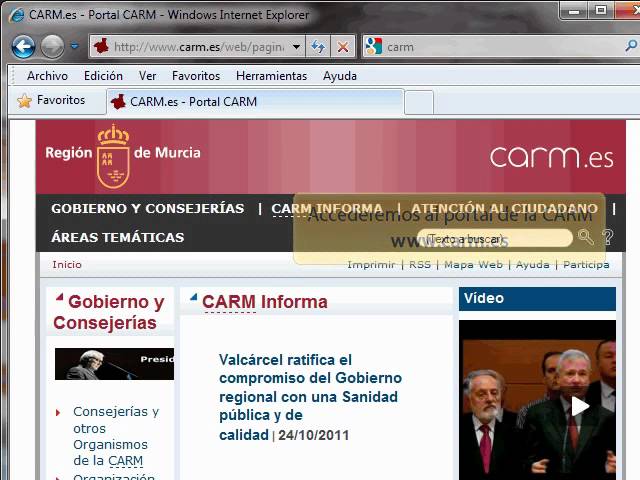Click the Favoritos star icon

click(25, 101)
